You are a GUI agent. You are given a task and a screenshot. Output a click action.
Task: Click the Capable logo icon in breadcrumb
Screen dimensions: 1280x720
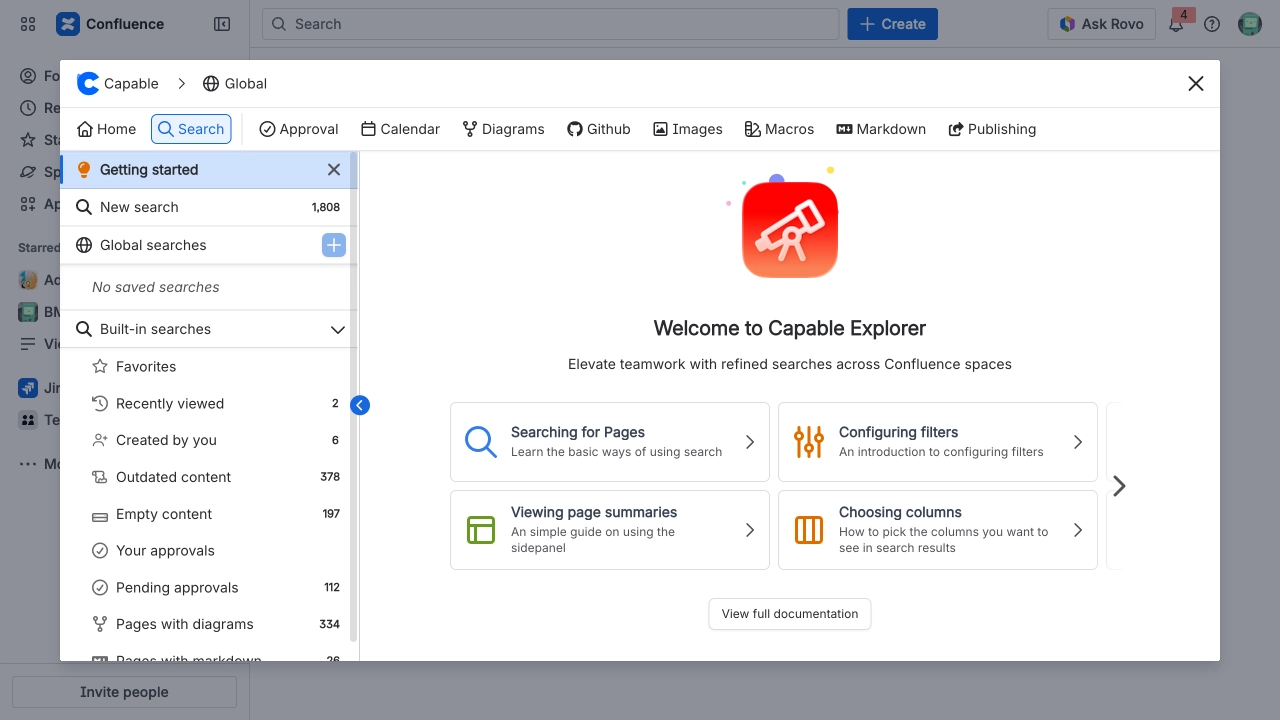(88, 84)
